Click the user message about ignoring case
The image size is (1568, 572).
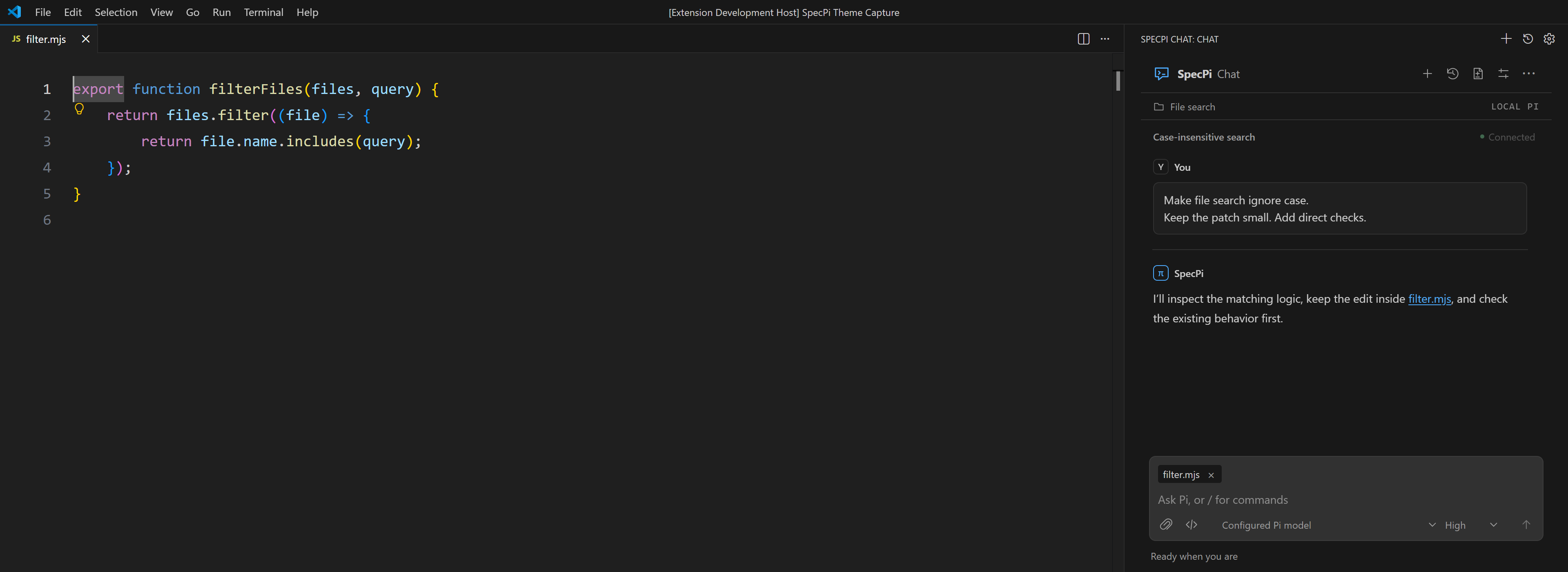(x=1339, y=208)
